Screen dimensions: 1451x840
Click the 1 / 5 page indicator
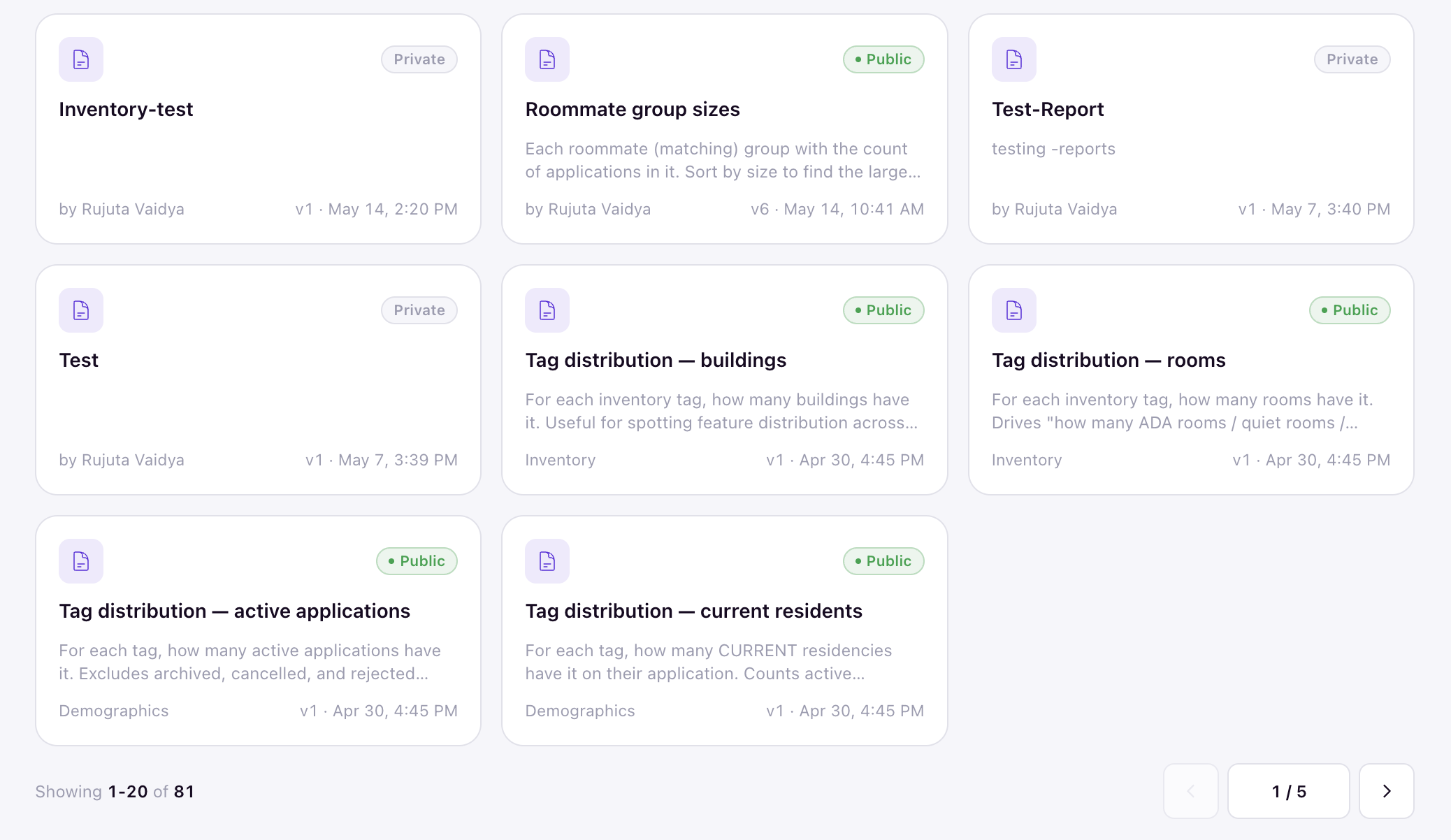[x=1289, y=791]
